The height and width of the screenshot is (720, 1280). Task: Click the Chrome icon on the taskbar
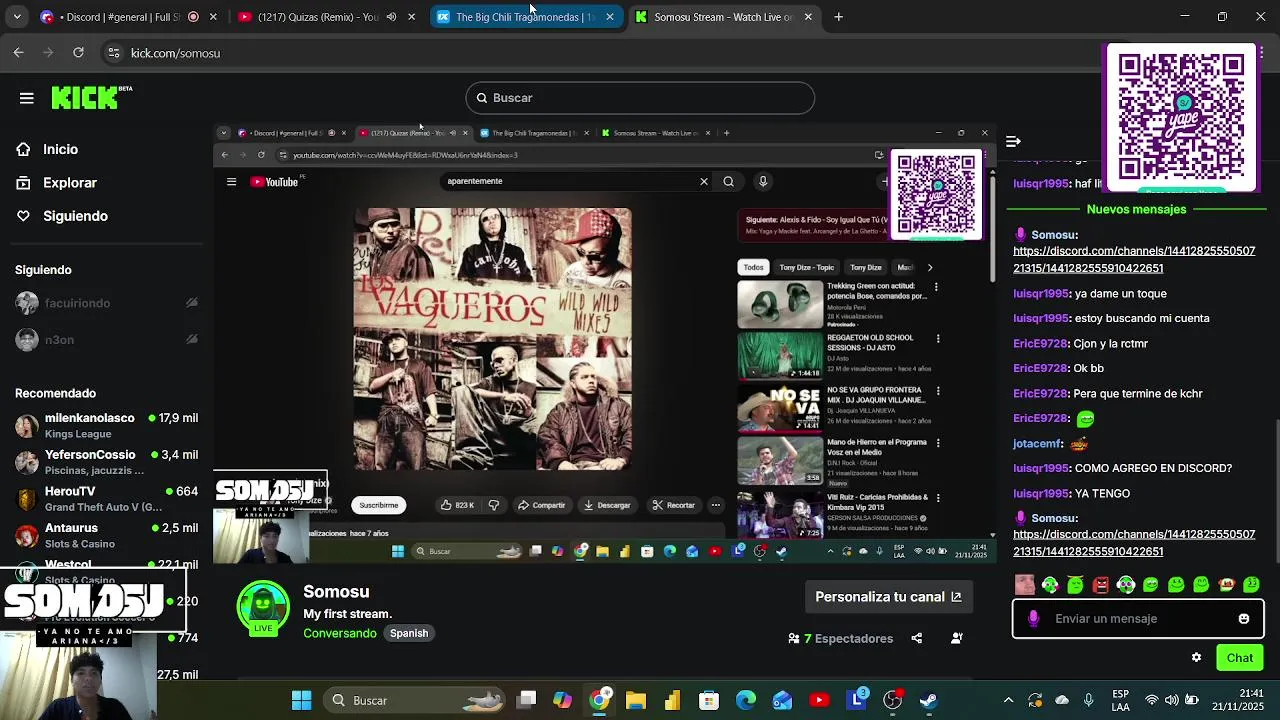click(599, 700)
